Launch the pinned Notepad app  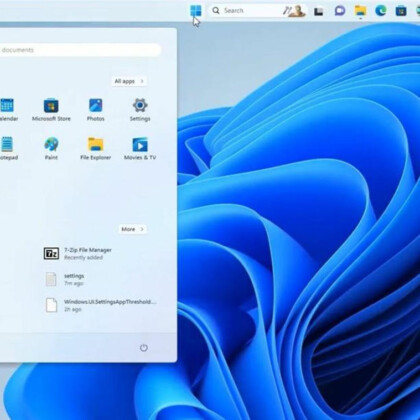coord(7,149)
